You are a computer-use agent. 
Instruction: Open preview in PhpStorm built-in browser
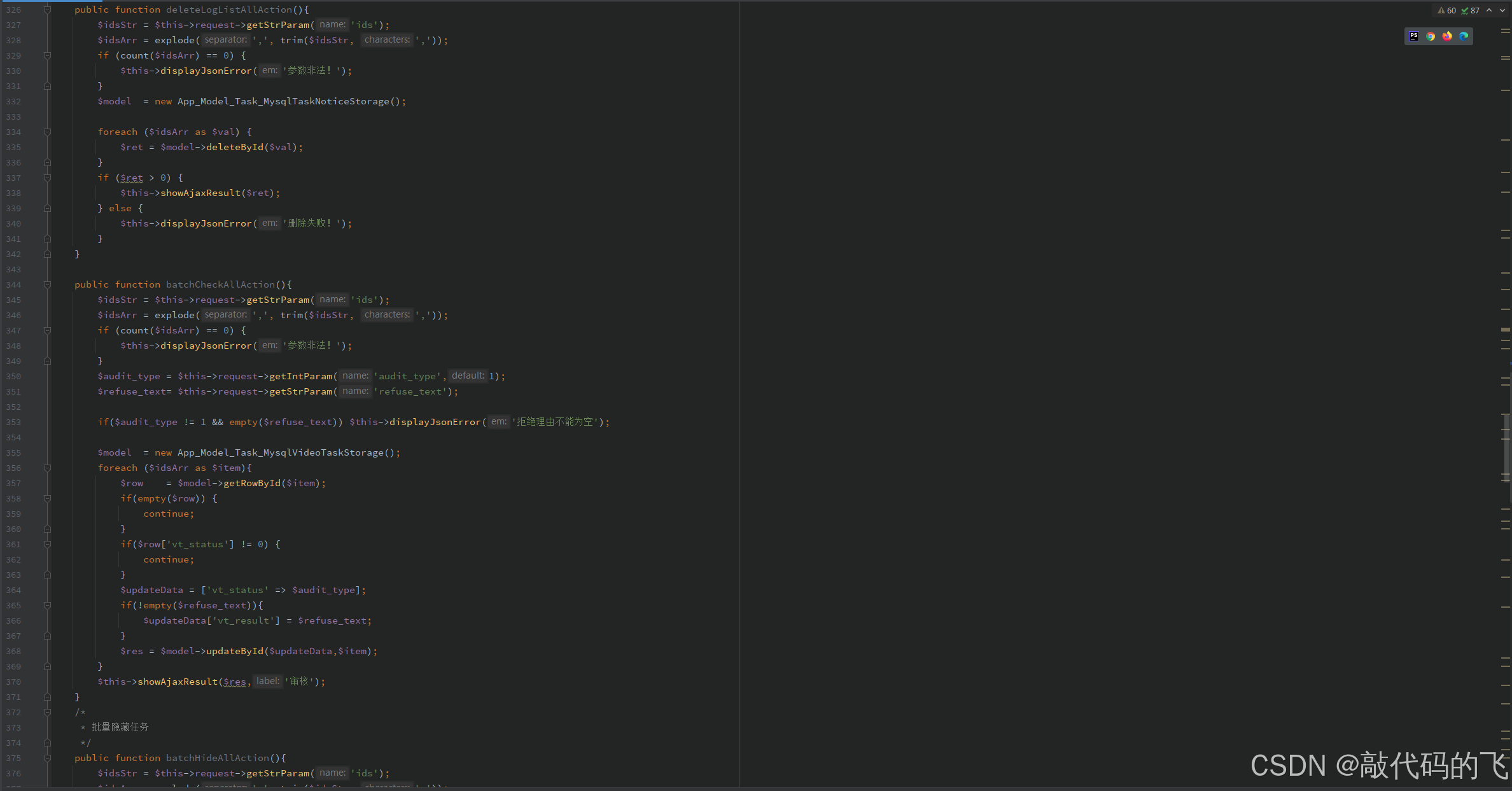pyautogui.click(x=1414, y=36)
